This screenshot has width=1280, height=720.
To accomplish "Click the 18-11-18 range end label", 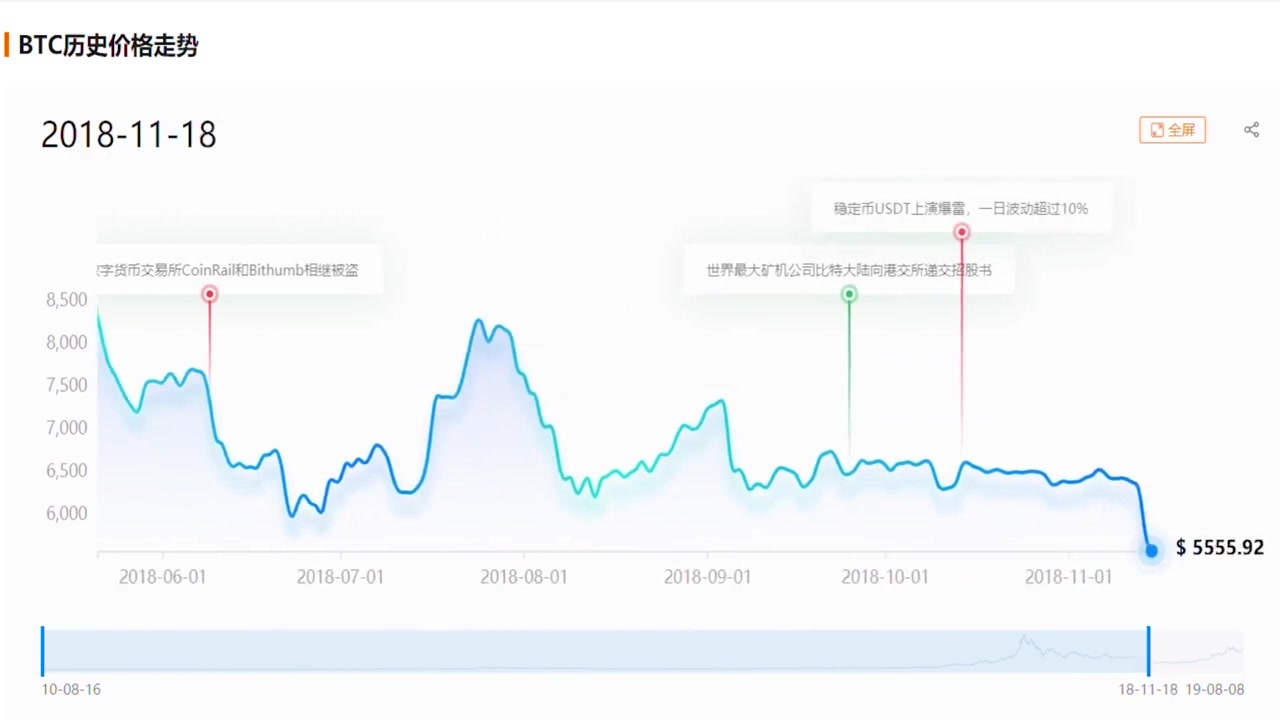I will click(x=1148, y=690).
